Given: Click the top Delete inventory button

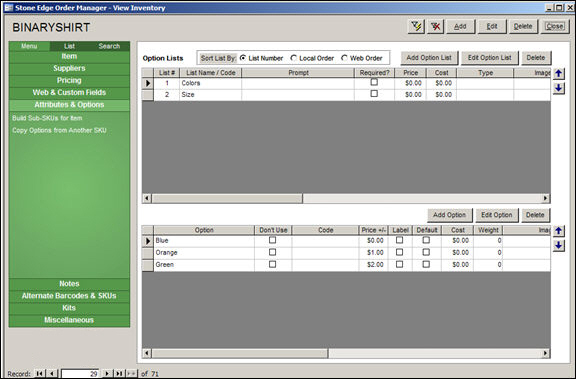Looking at the screenshot, I should coord(523,26).
